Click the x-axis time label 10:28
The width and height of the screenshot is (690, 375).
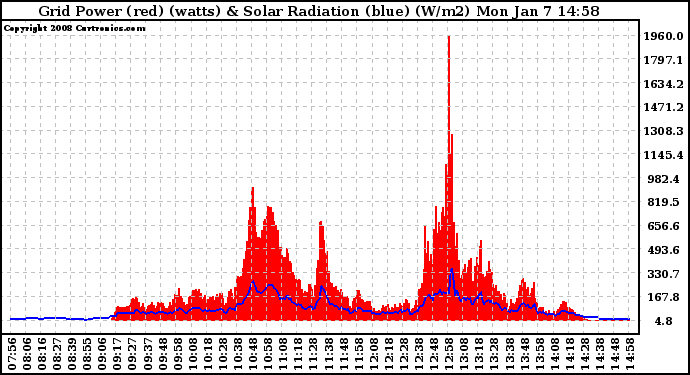point(223,354)
